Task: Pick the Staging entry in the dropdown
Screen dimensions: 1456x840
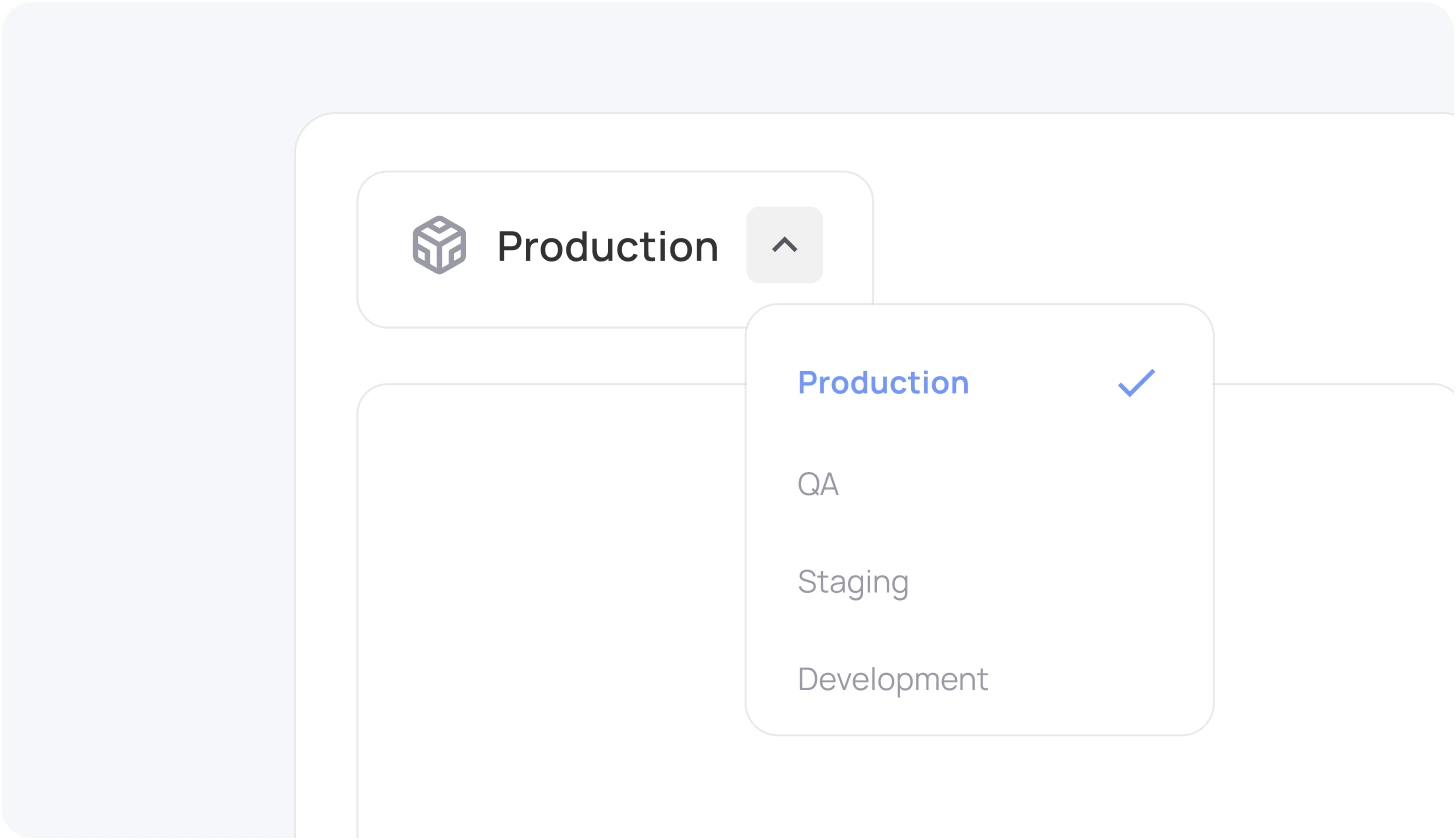Action: click(x=853, y=582)
